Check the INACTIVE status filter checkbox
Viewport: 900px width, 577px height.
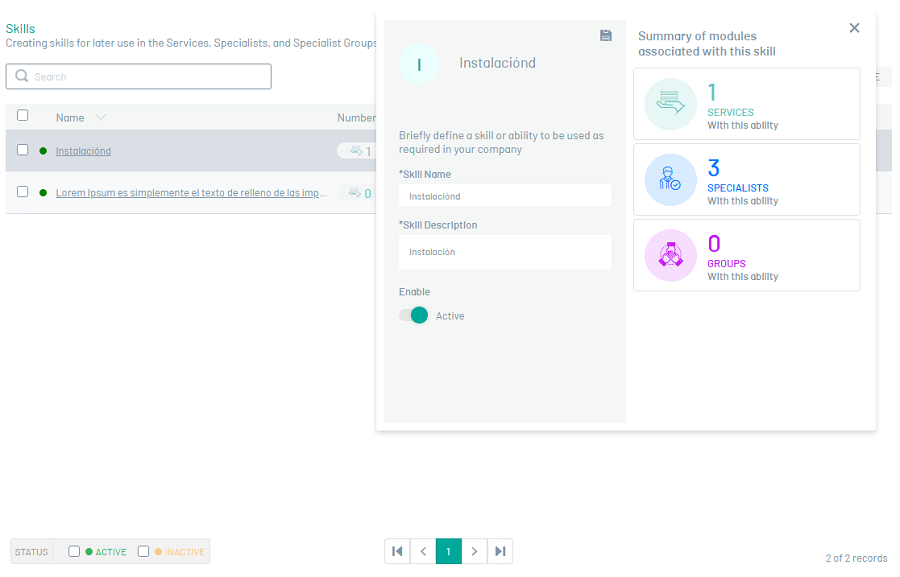click(x=143, y=551)
